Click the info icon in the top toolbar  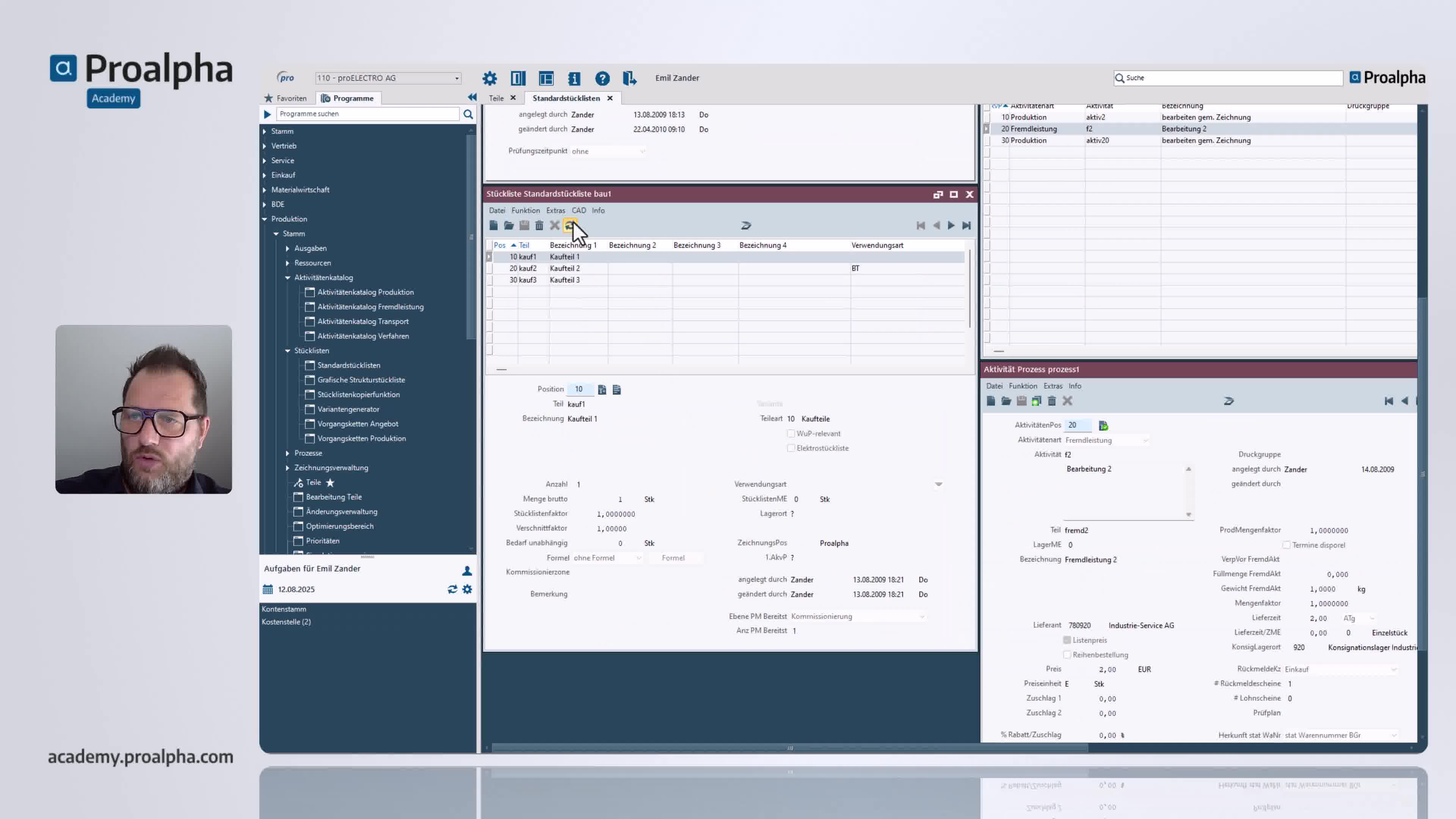point(575,78)
